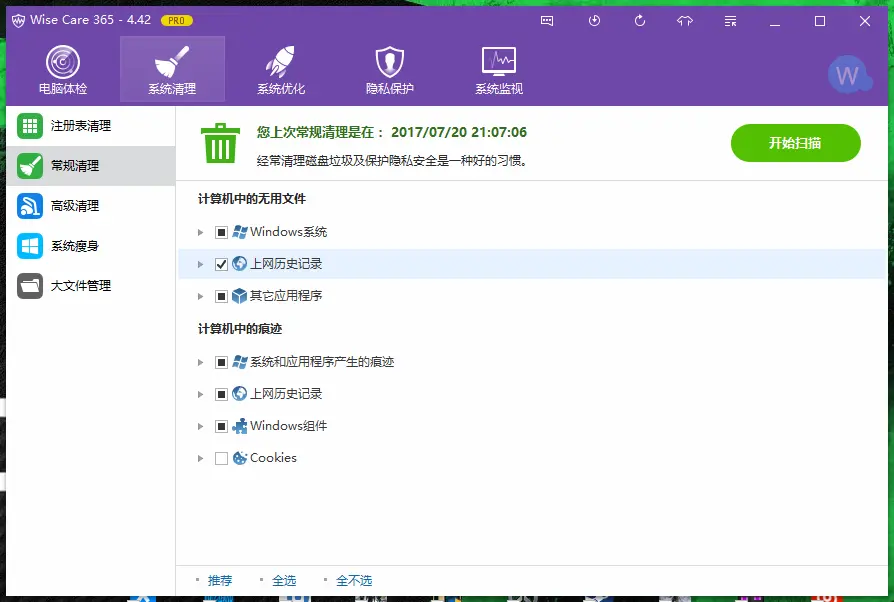Screen dimensions: 894x602
Task: Toggle the 系统和应用程序产生的痕迹 checkbox
Action: tap(221, 363)
